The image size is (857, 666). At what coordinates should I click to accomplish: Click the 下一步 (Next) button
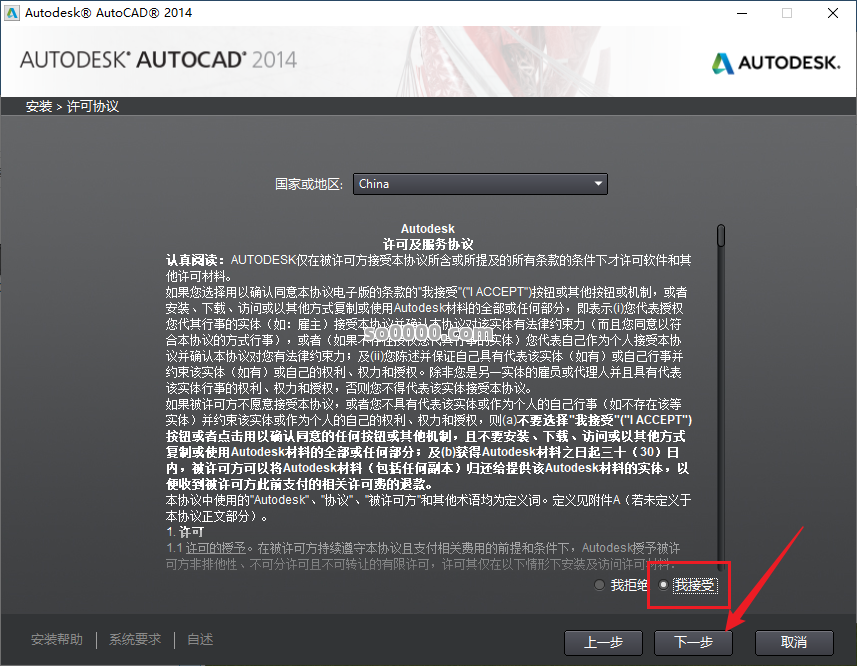pos(693,643)
